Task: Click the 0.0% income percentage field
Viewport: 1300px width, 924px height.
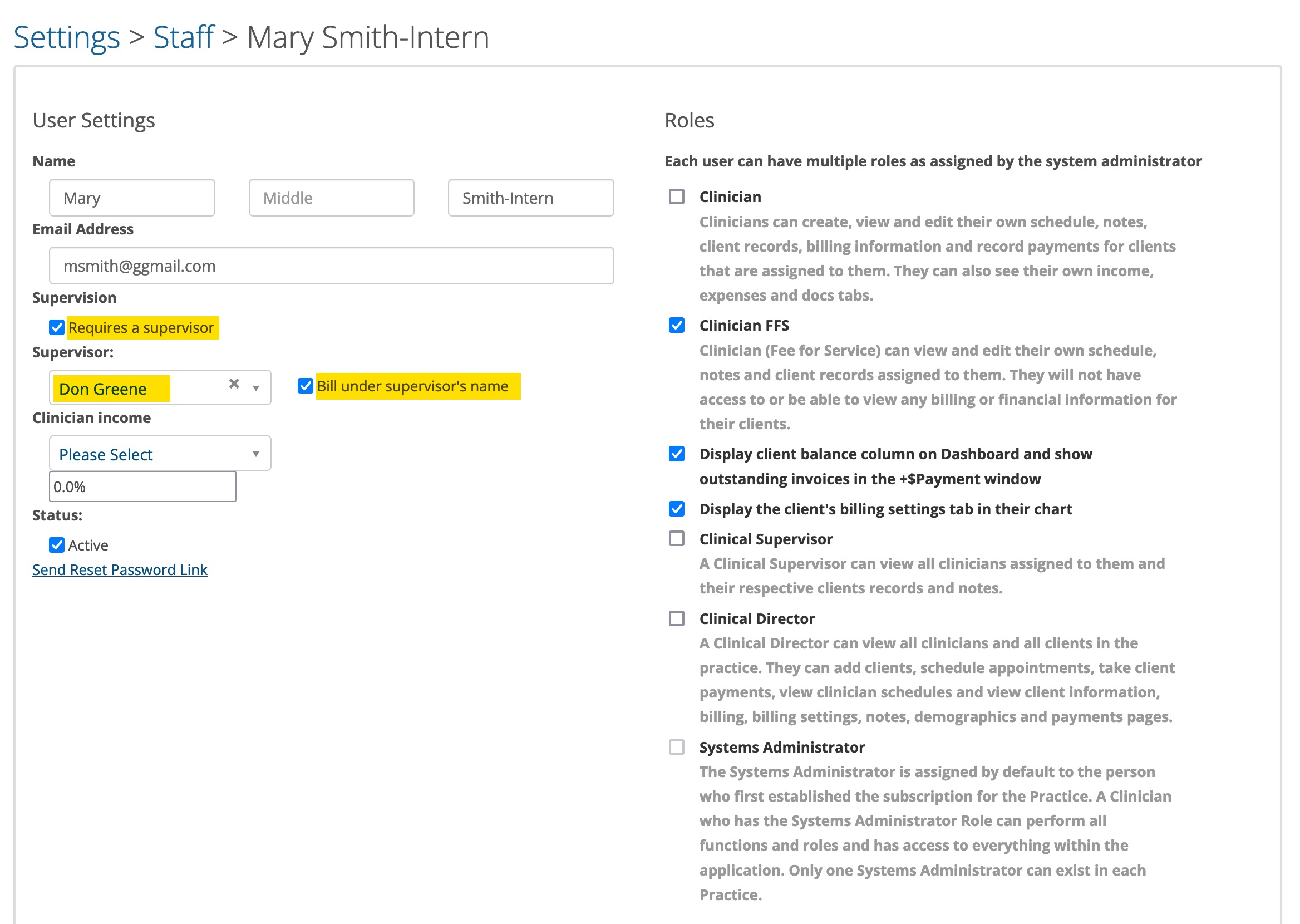Action: [142, 487]
